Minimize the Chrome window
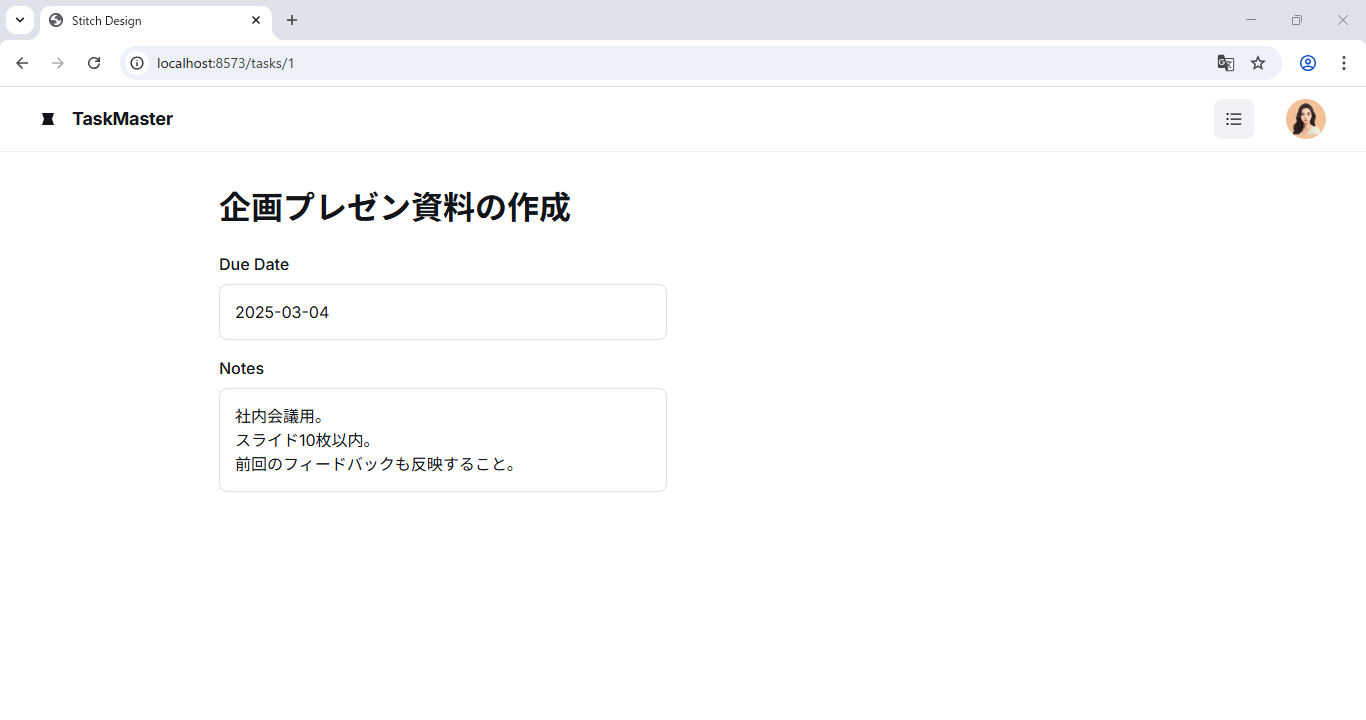This screenshot has width=1366, height=720. [1251, 20]
